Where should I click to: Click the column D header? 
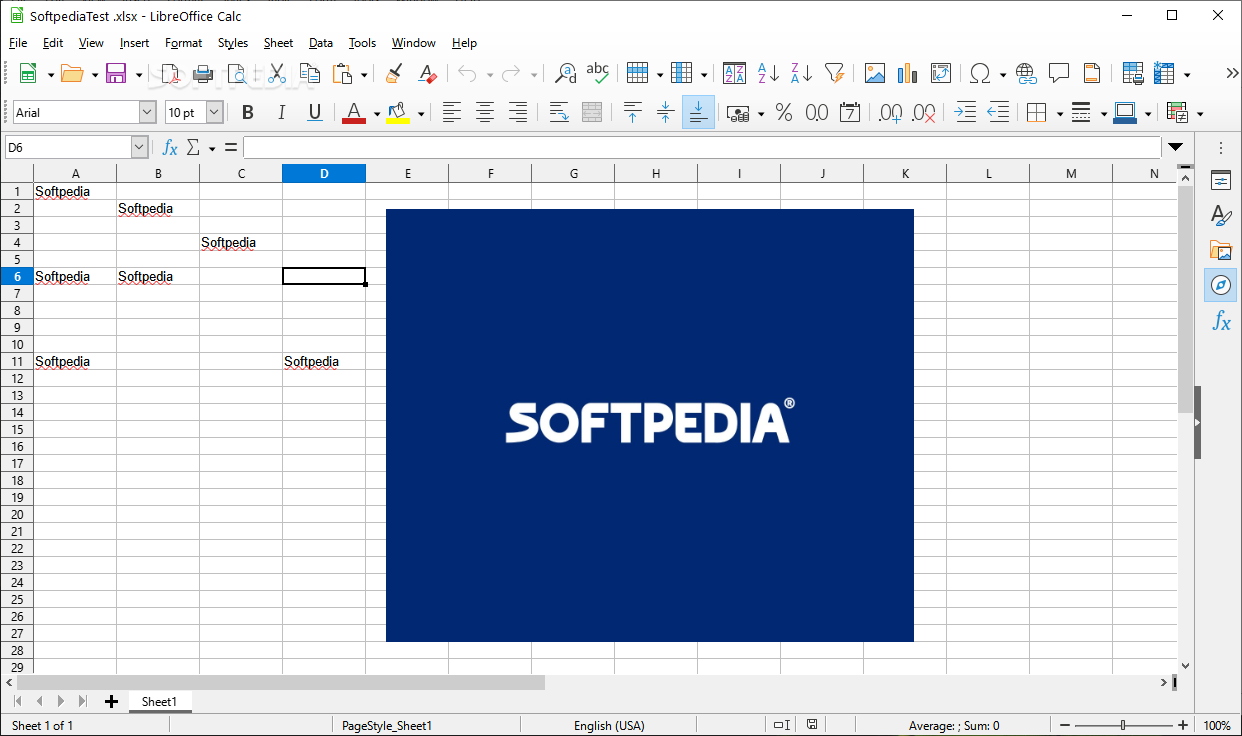[x=324, y=174]
